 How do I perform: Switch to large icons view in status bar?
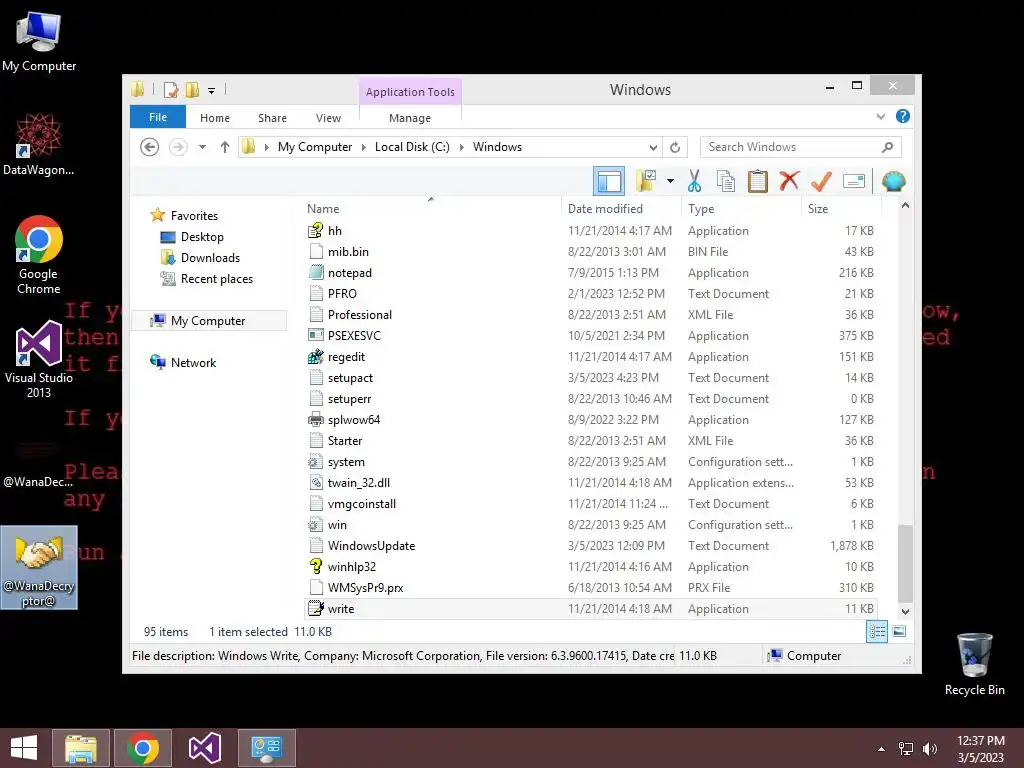899,631
